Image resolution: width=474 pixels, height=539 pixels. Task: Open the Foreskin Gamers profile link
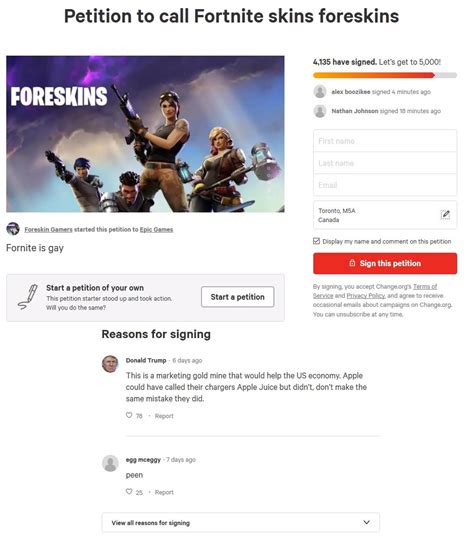point(48,229)
